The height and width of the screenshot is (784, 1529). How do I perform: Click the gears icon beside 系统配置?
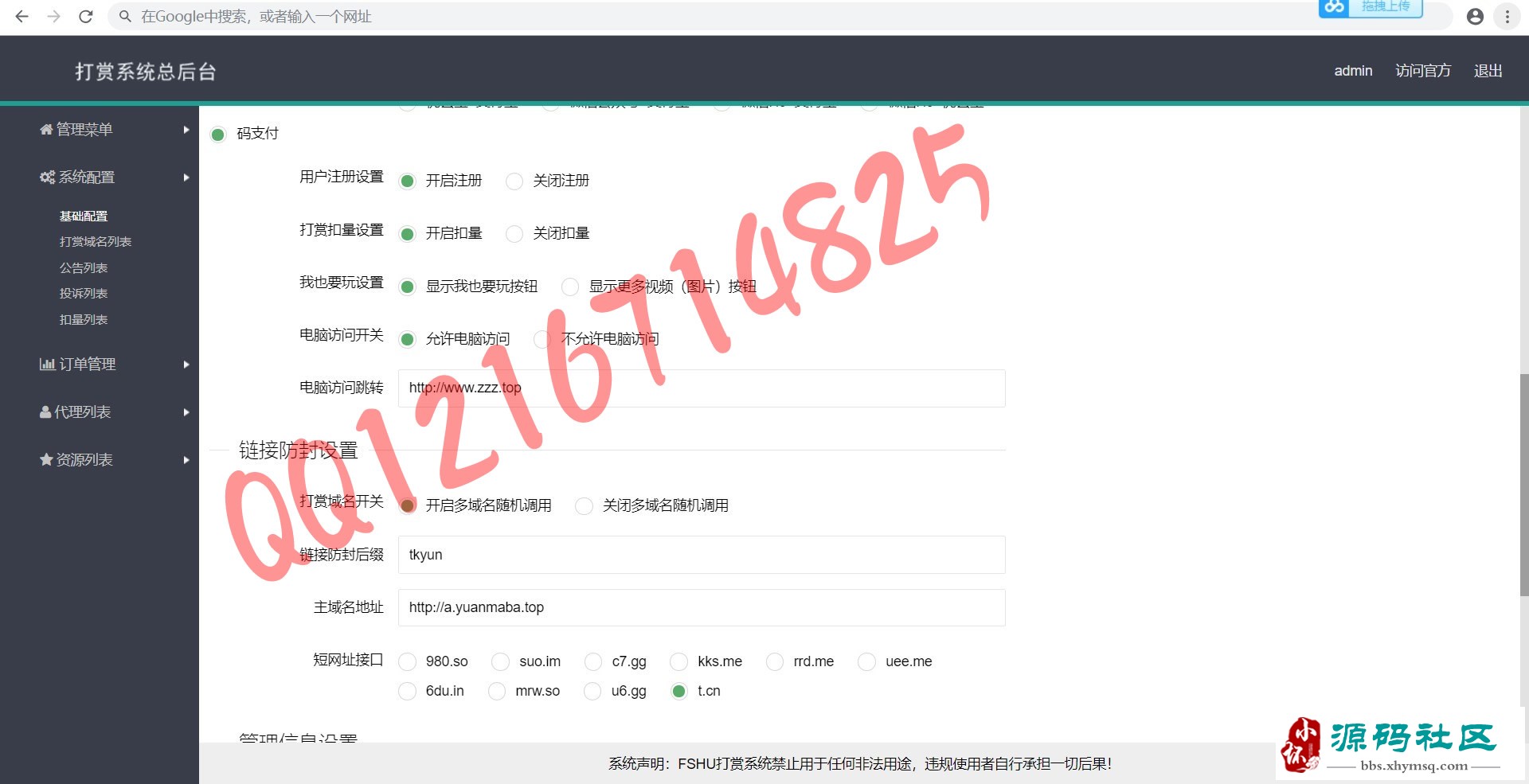48,177
